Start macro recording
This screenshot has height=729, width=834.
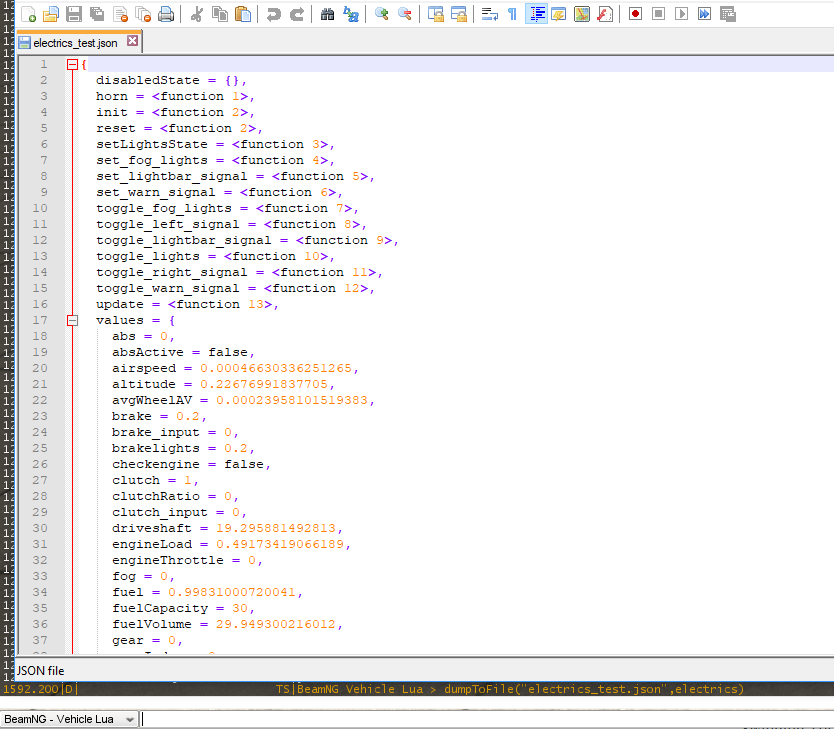(635, 14)
